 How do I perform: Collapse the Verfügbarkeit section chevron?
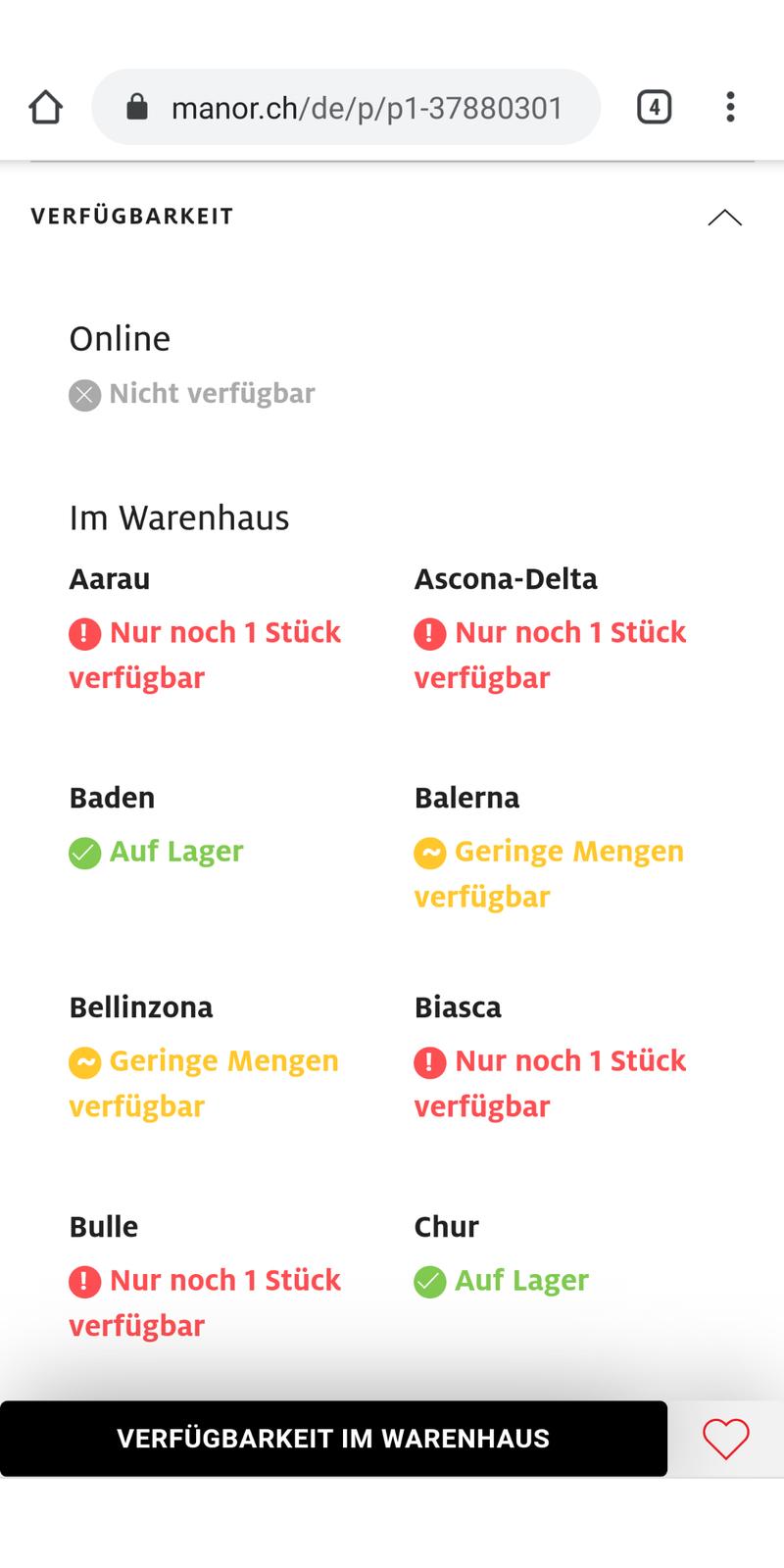point(724,217)
